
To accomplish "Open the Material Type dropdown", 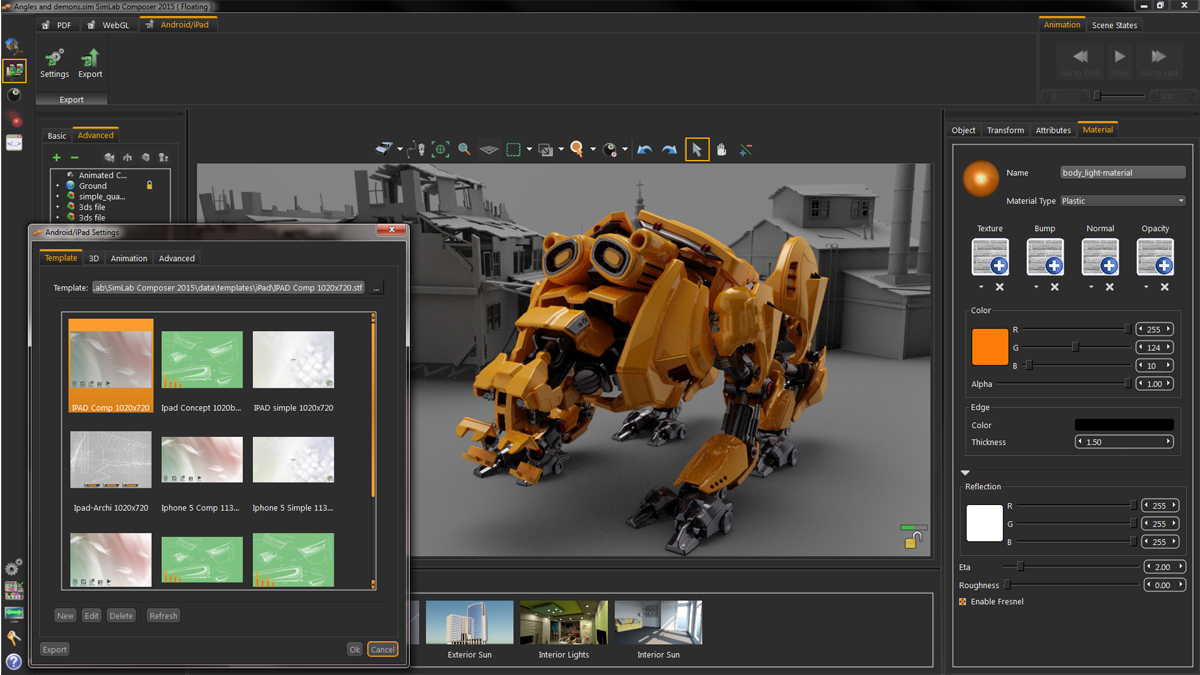I will 1122,201.
